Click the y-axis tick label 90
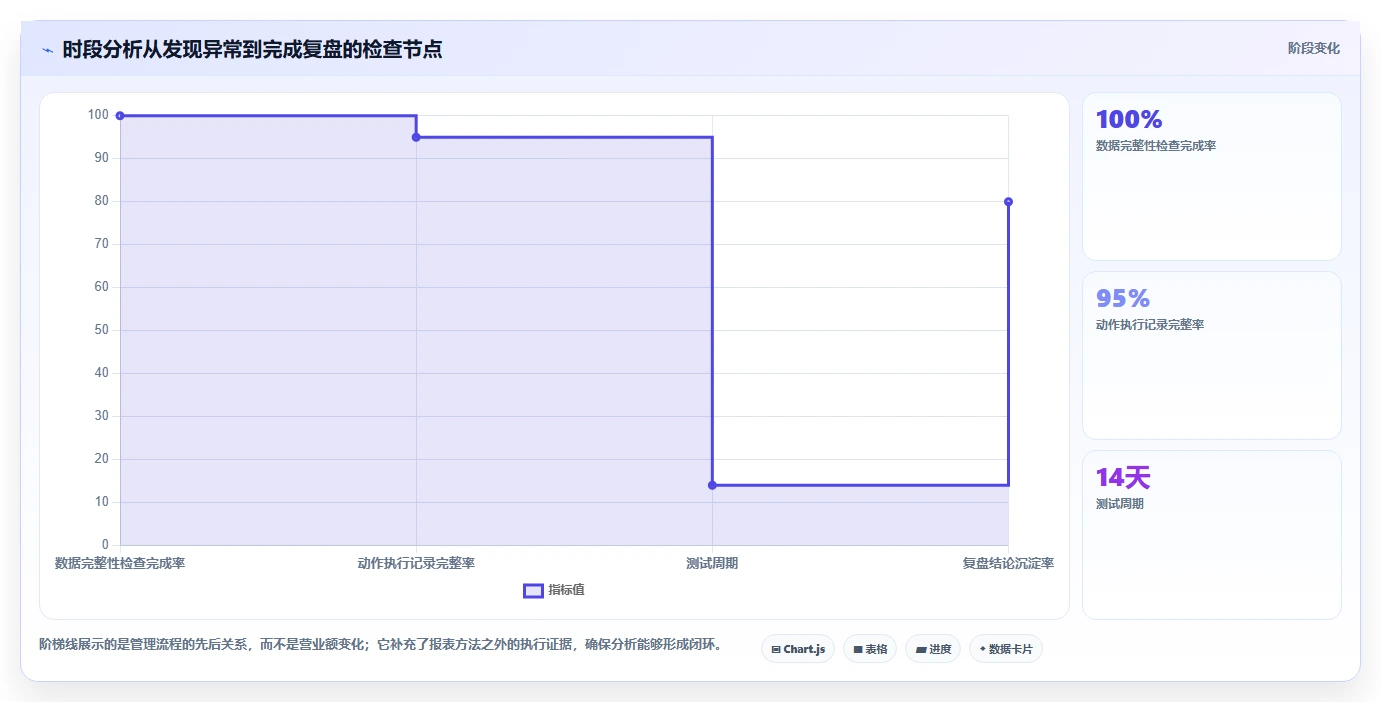 (101, 158)
